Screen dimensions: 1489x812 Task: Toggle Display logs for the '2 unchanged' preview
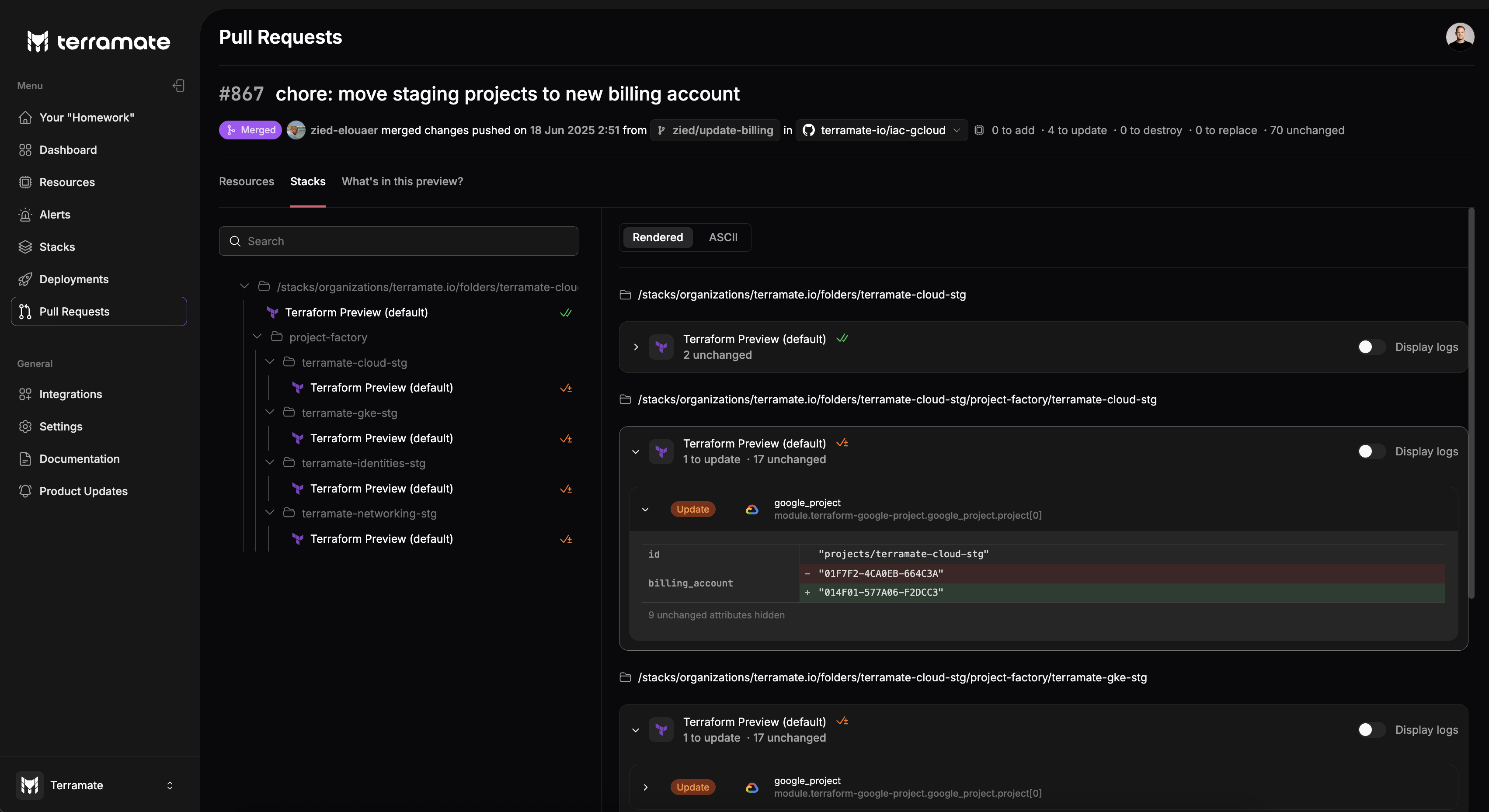(1371, 347)
